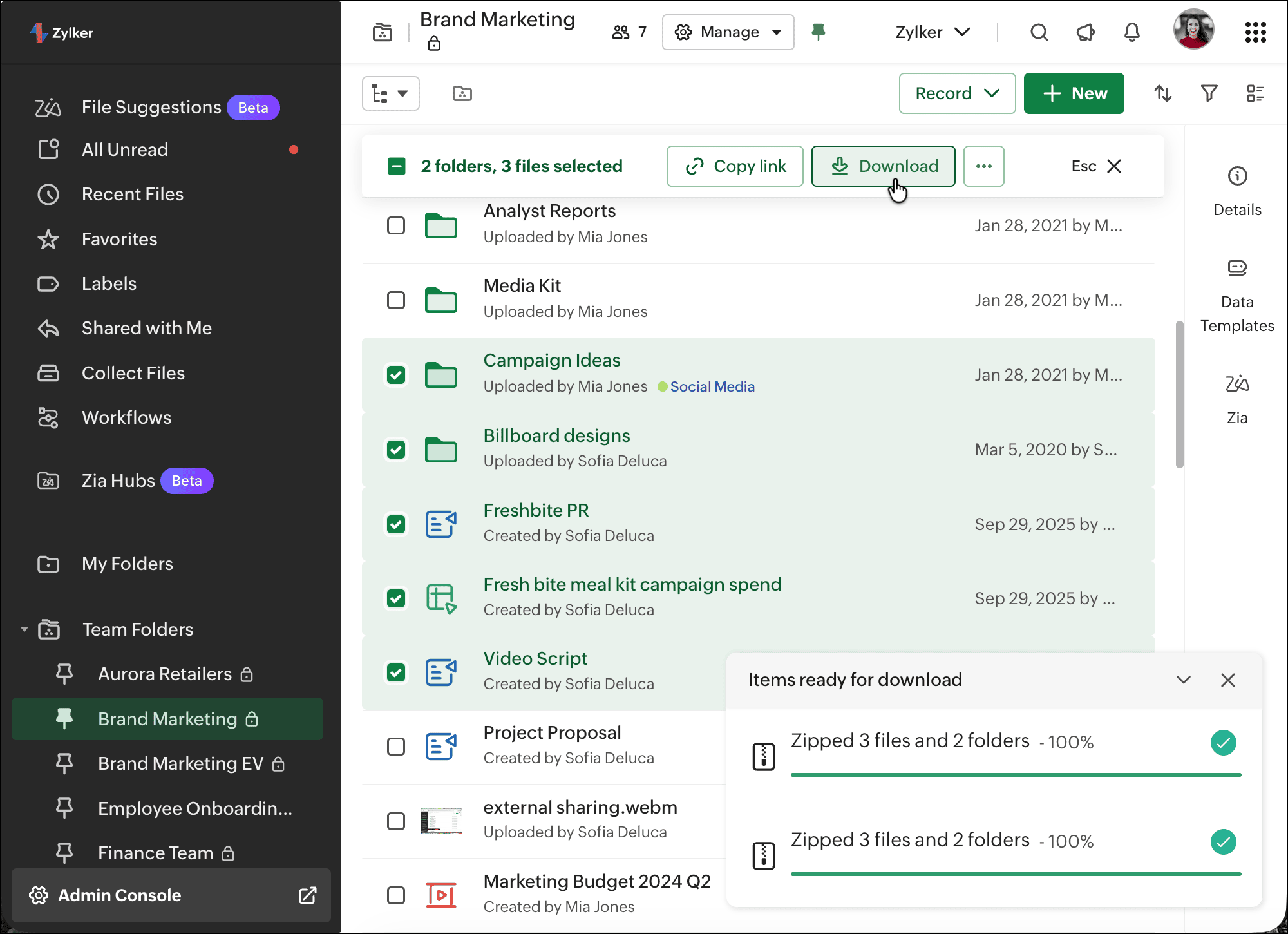Collapse the Team Folders tree

point(24,629)
